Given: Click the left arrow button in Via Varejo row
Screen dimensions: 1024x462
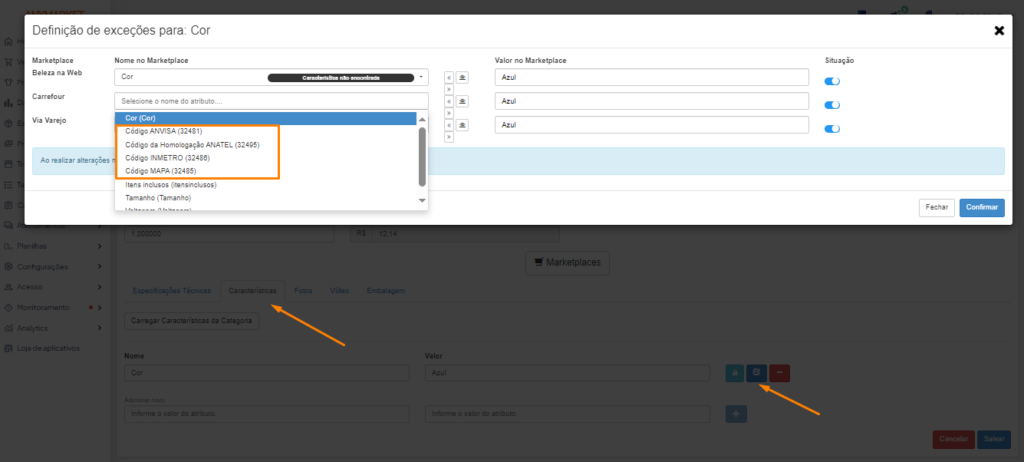Looking at the screenshot, I should click(449, 125).
